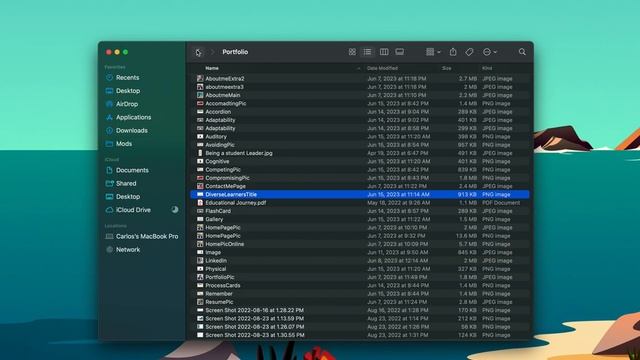This screenshot has width=640, height=360.
Task: Open the Group By dropdown in toolbar
Action: 433,52
